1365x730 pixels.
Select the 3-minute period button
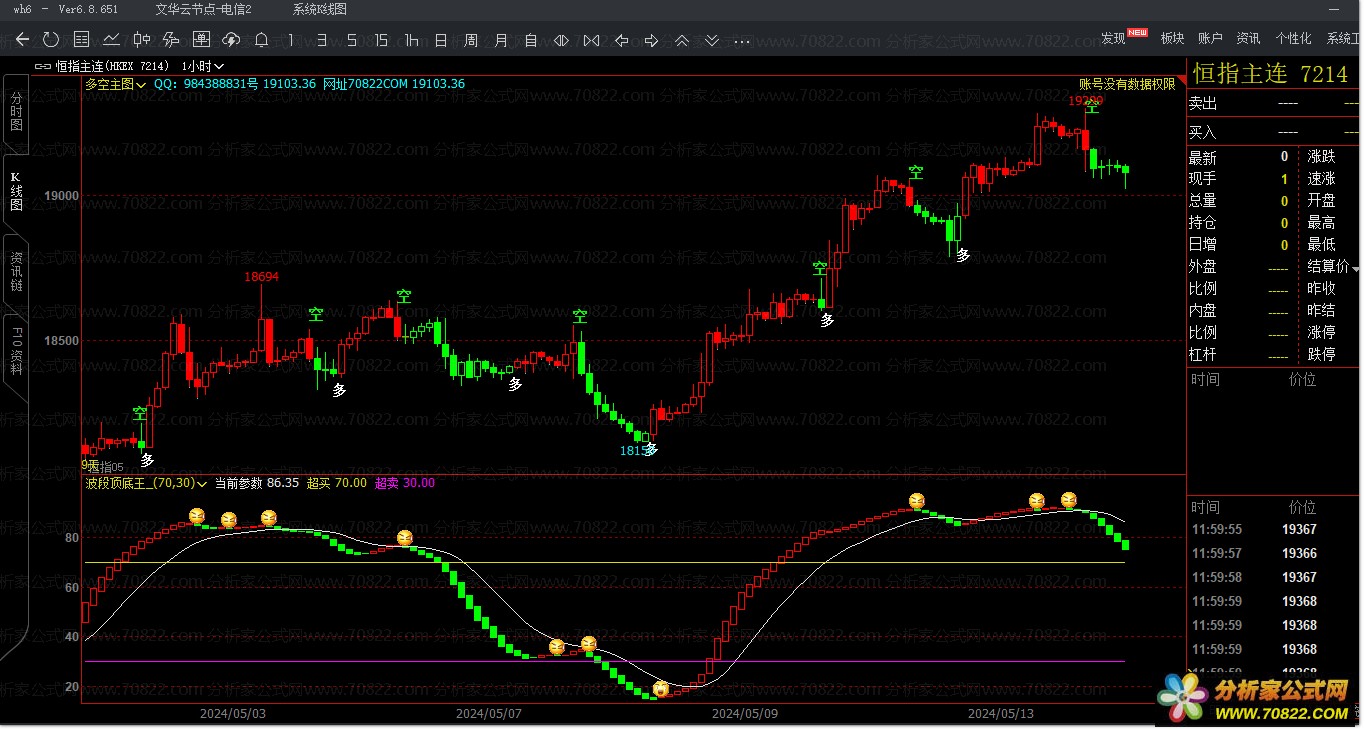click(321, 40)
